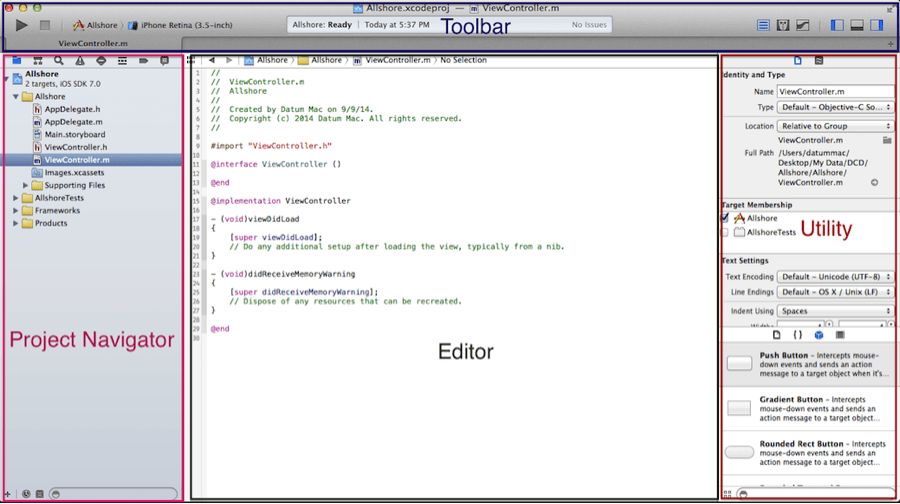Toggle the utilities panel visibility
The width and height of the screenshot is (900, 504).
tap(876, 25)
